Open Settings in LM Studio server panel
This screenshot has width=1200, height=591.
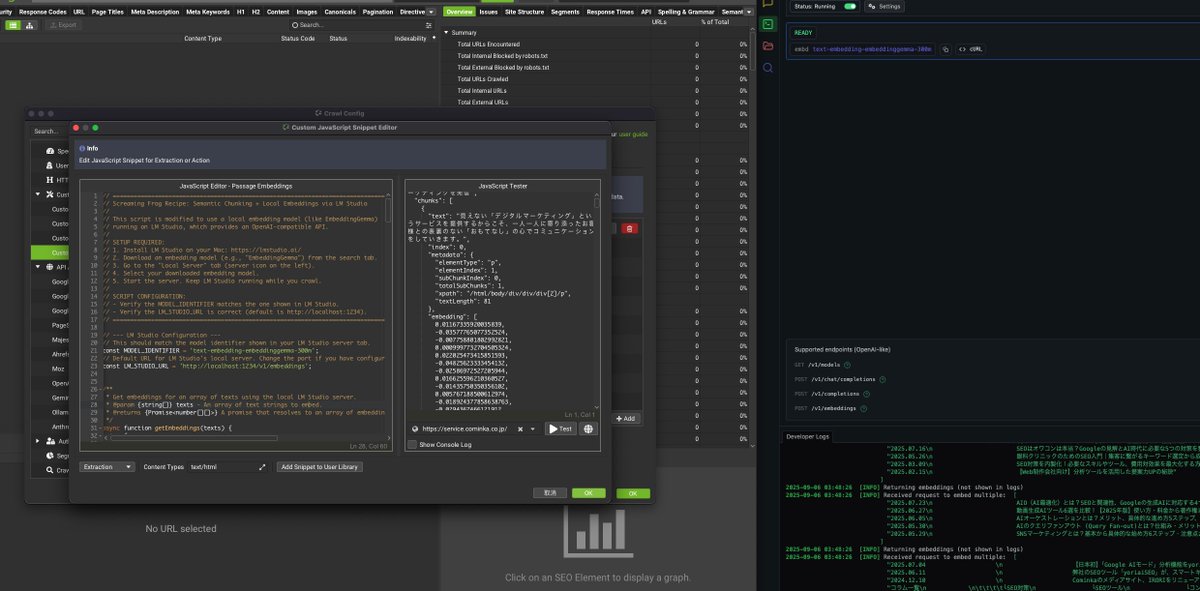pos(884,6)
